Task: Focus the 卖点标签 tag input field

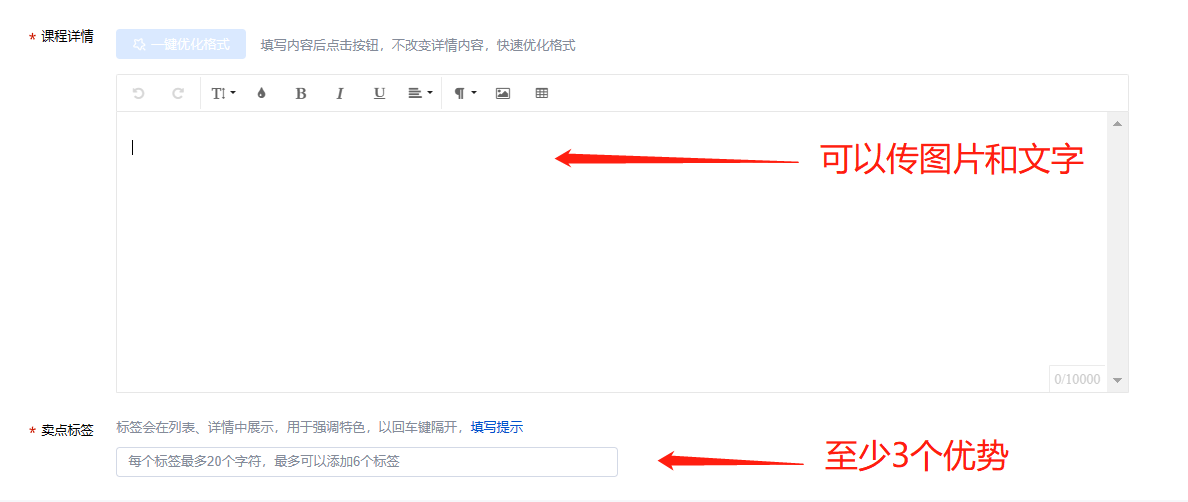Action: (367, 462)
